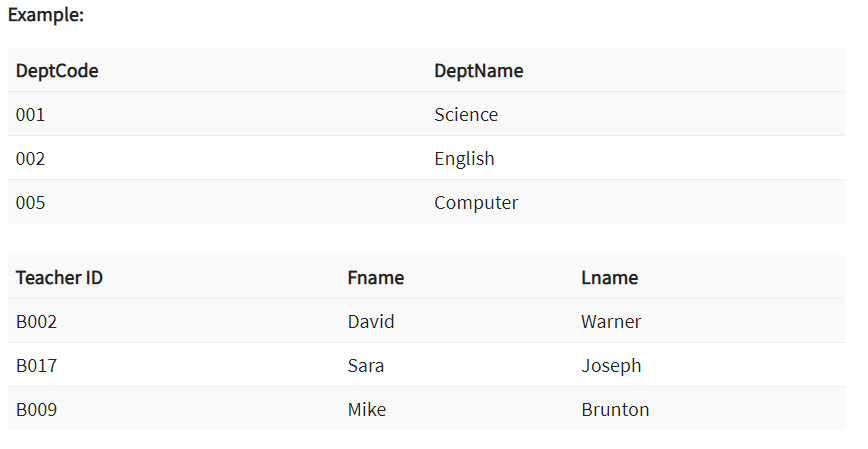Click the DeptName column header
Screen dimensions: 868x449
point(478,71)
